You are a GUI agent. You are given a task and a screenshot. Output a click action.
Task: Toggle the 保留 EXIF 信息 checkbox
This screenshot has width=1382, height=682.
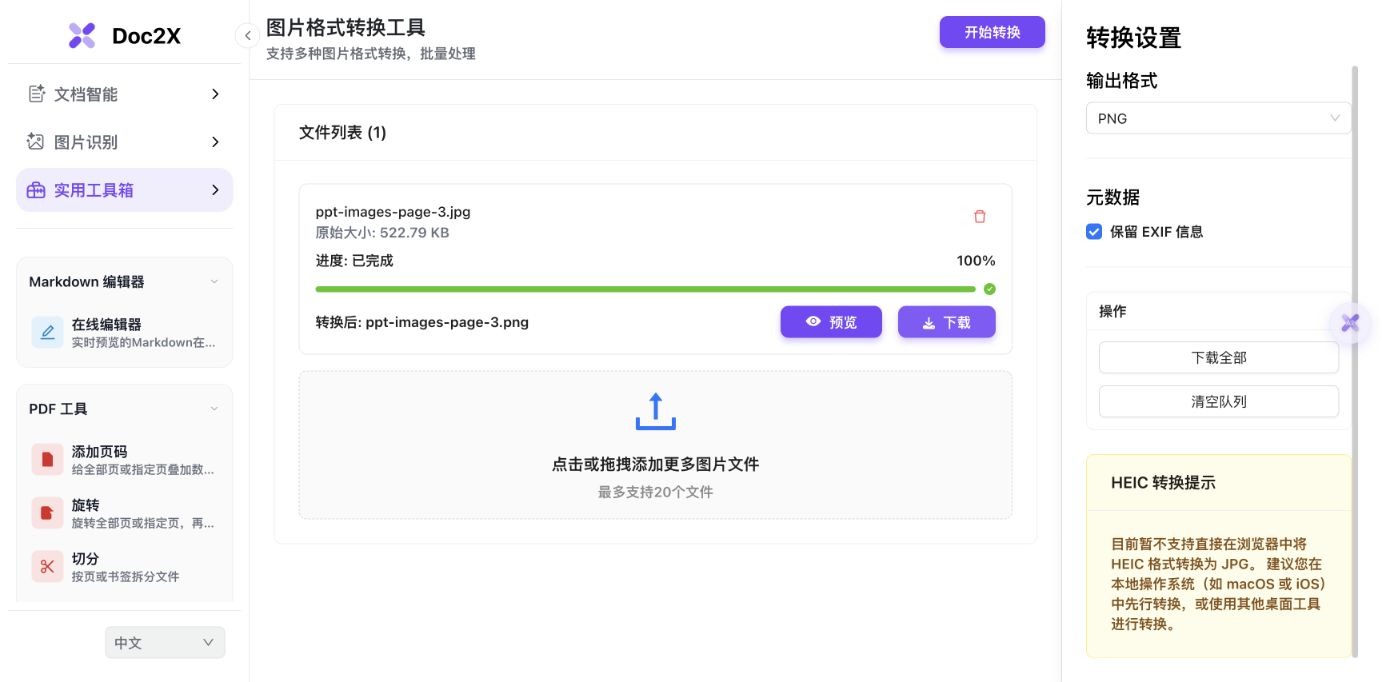click(1094, 231)
